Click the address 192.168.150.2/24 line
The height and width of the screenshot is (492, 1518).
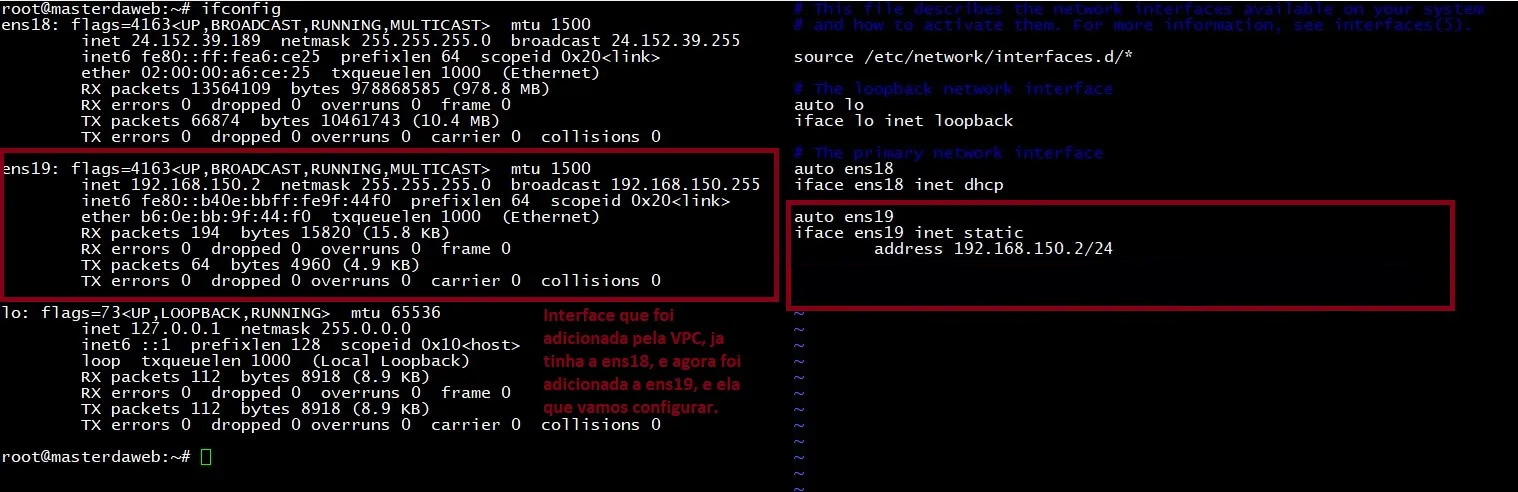[x=993, y=249]
